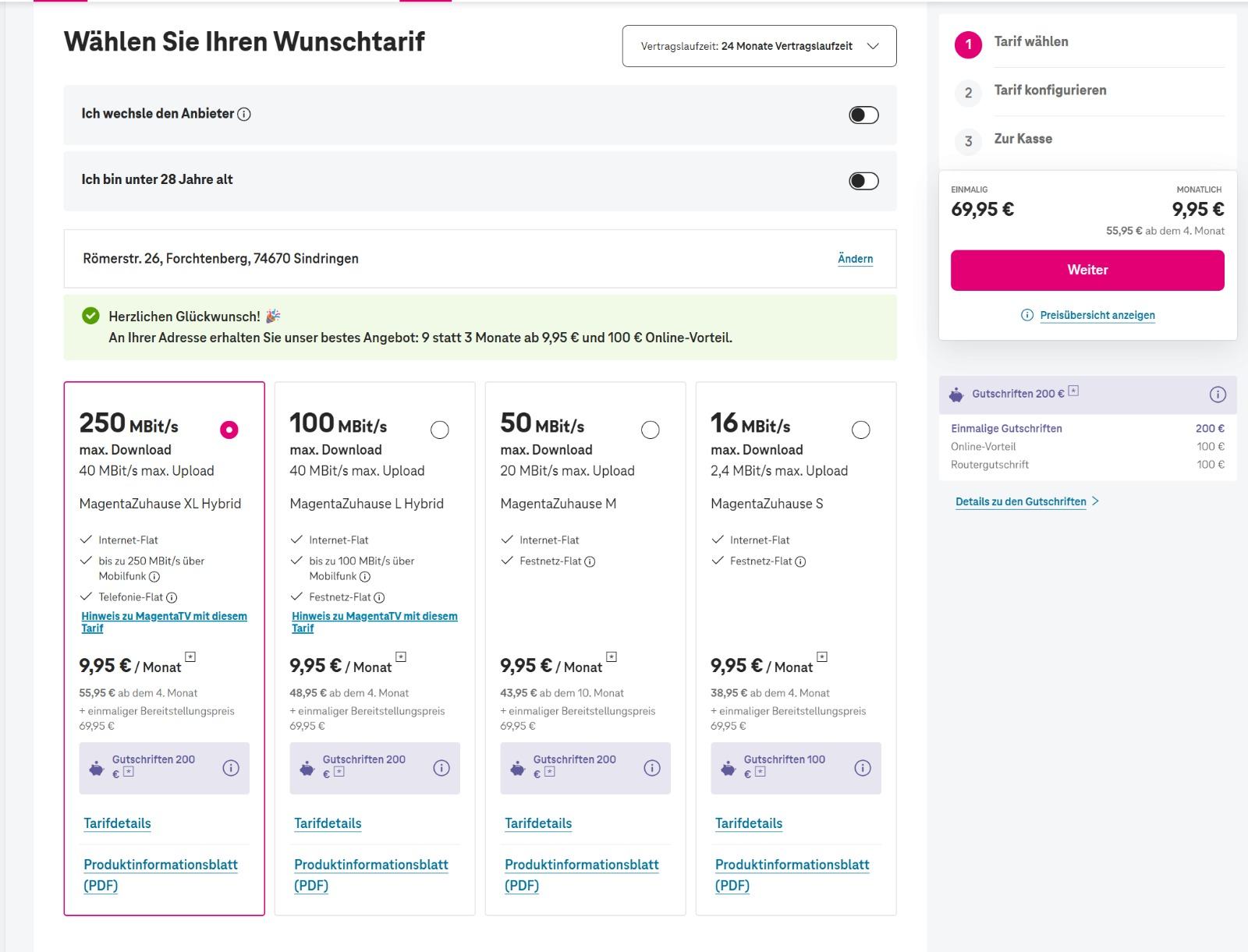Click info icon in sidebar Gutschriften 200 € header
Screen dimensions: 1248x952
pyautogui.click(x=1217, y=395)
